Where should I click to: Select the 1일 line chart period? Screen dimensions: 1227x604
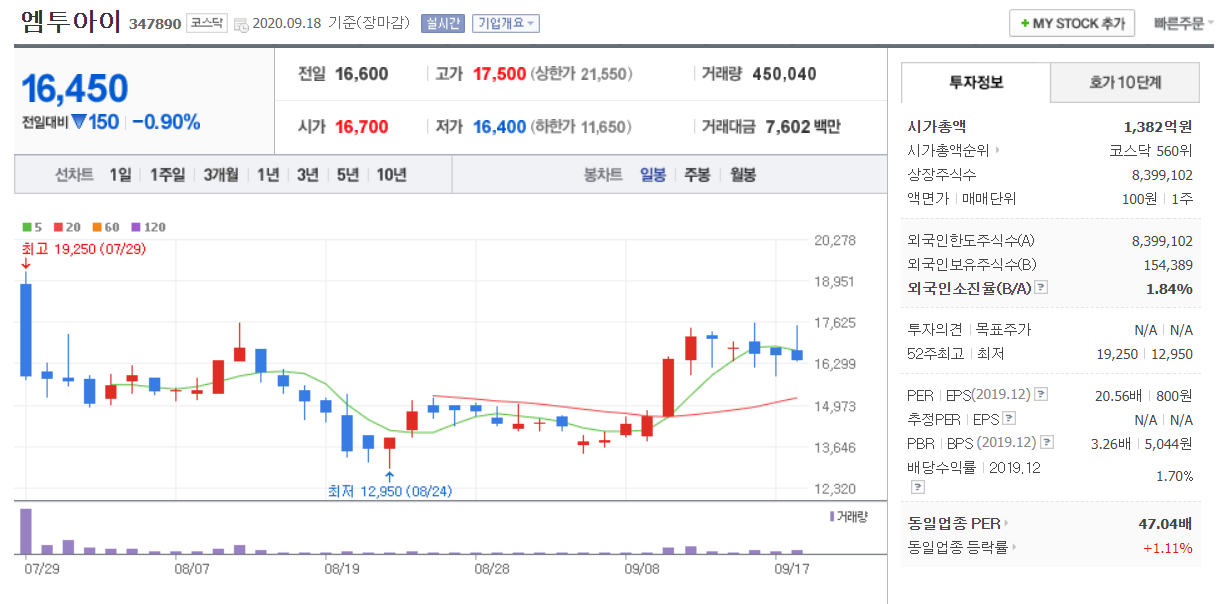click(x=120, y=175)
